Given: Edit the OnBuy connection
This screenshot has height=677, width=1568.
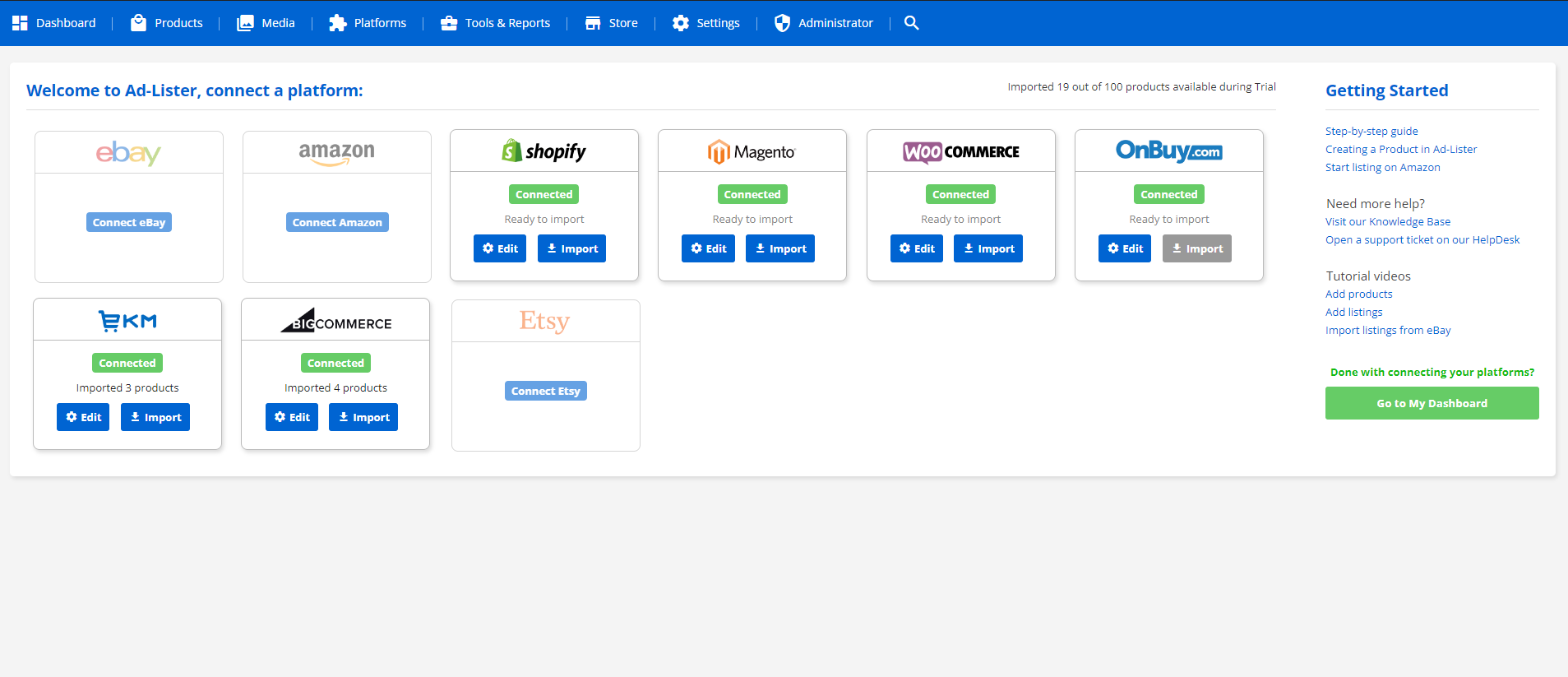Looking at the screenshot, I should pyautogui.click(x=1125, y=248).
